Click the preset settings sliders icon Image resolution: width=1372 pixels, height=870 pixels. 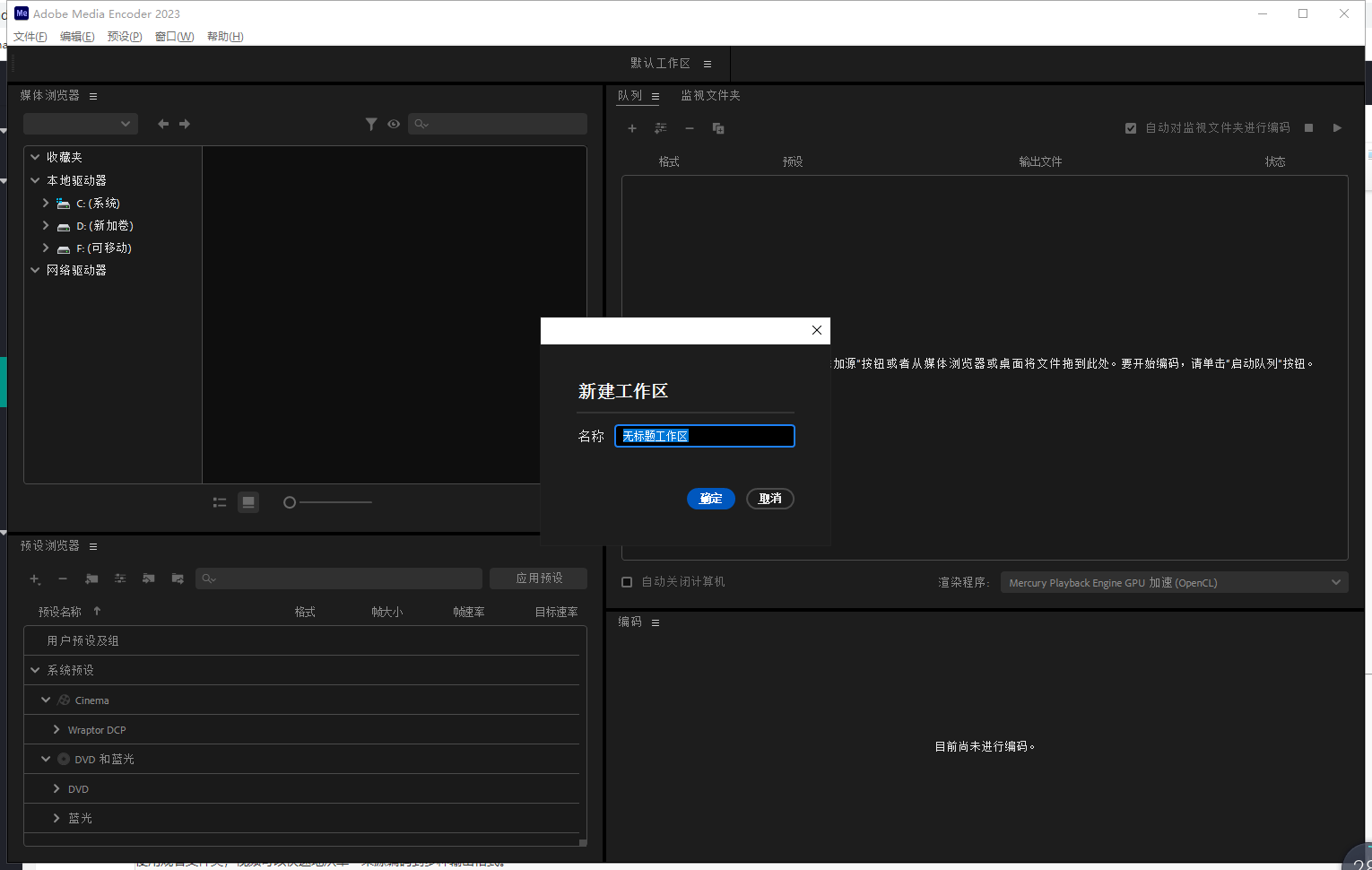[120, 579]
